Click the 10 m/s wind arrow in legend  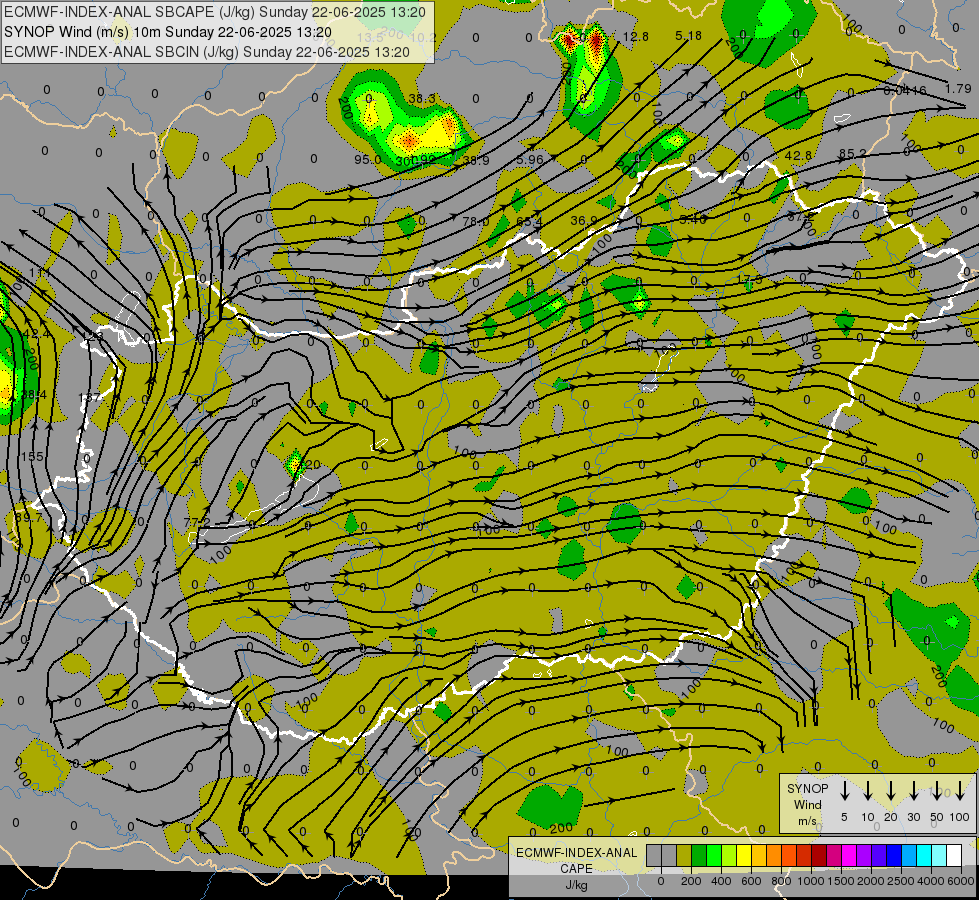click(868, 790)
